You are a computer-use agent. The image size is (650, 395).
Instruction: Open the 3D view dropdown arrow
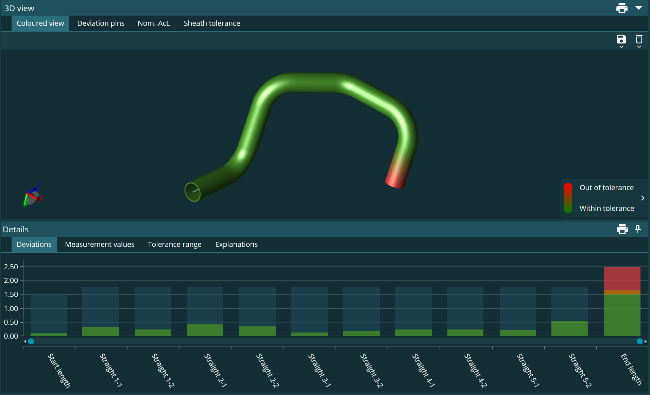638,8
